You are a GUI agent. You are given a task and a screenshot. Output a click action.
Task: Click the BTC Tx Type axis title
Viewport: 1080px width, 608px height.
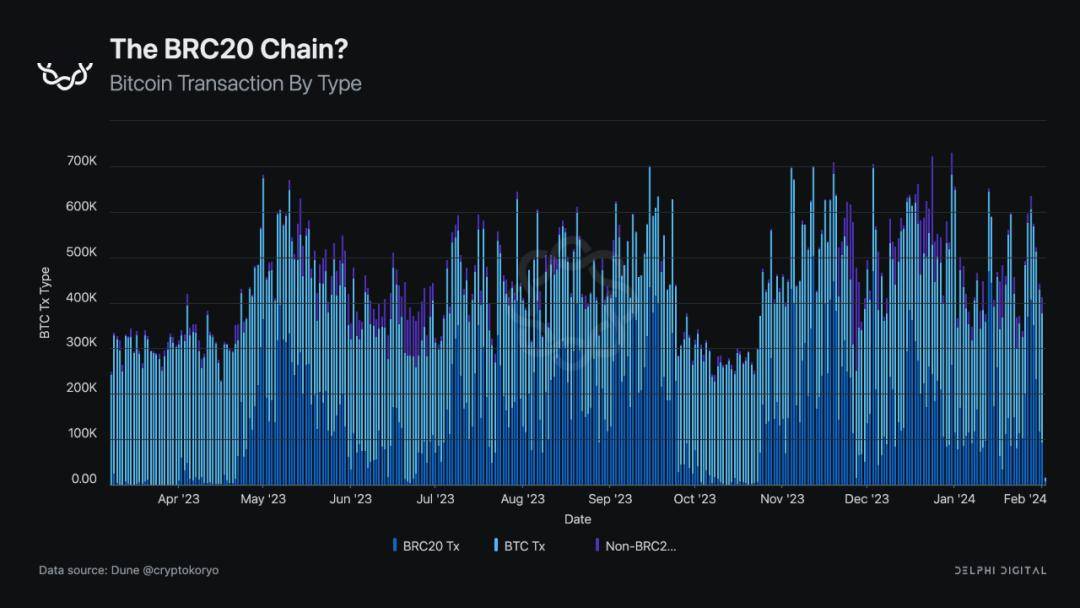(x=45, y=303)
